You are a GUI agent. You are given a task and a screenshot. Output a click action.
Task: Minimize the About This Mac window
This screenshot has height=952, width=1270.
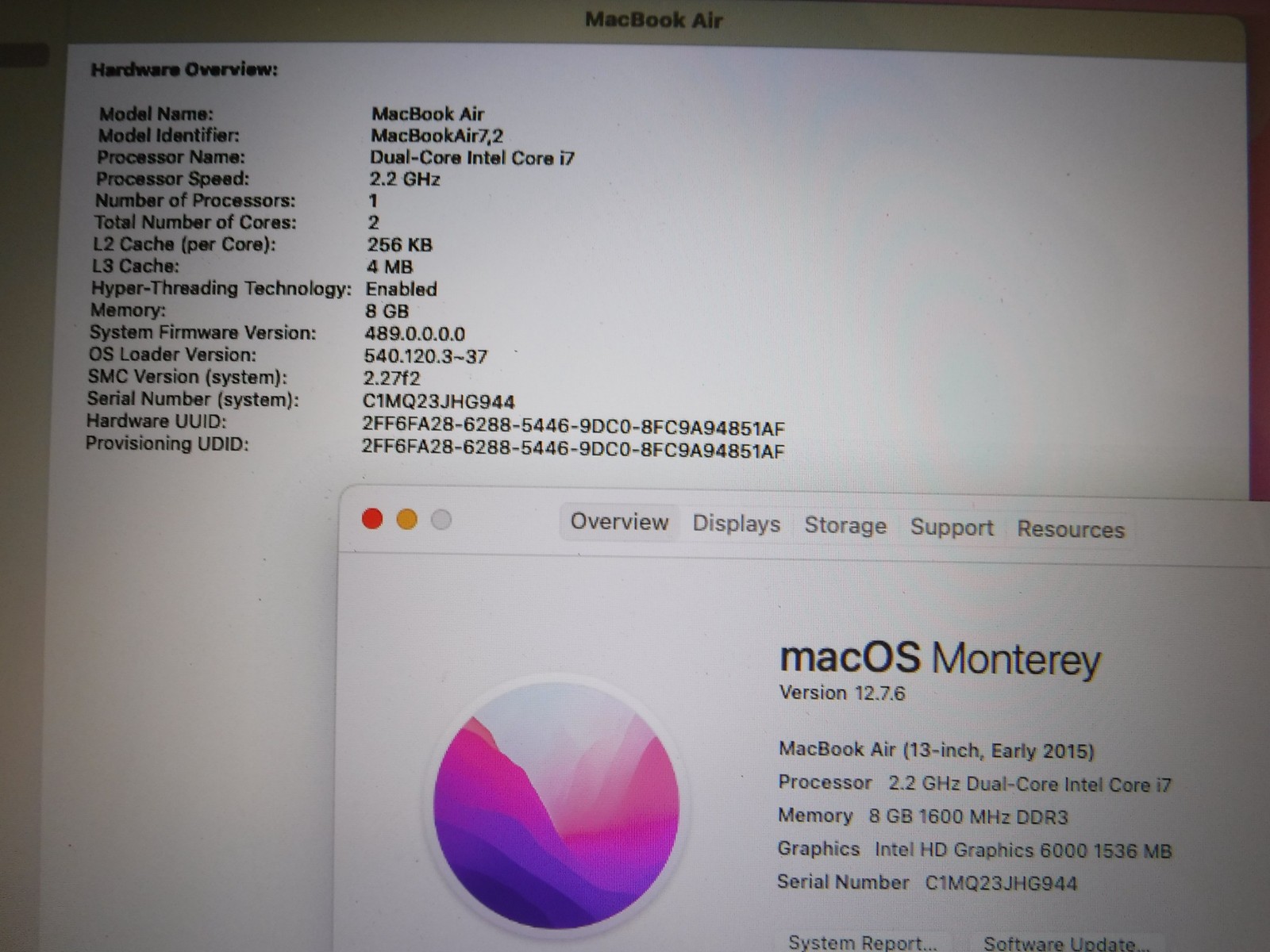(x=406, y=520)
